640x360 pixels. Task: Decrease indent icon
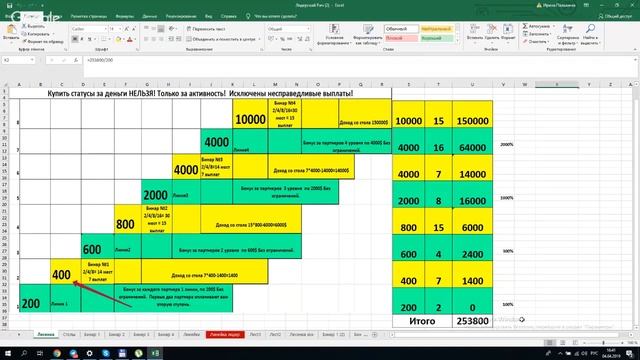pos(171,39)
